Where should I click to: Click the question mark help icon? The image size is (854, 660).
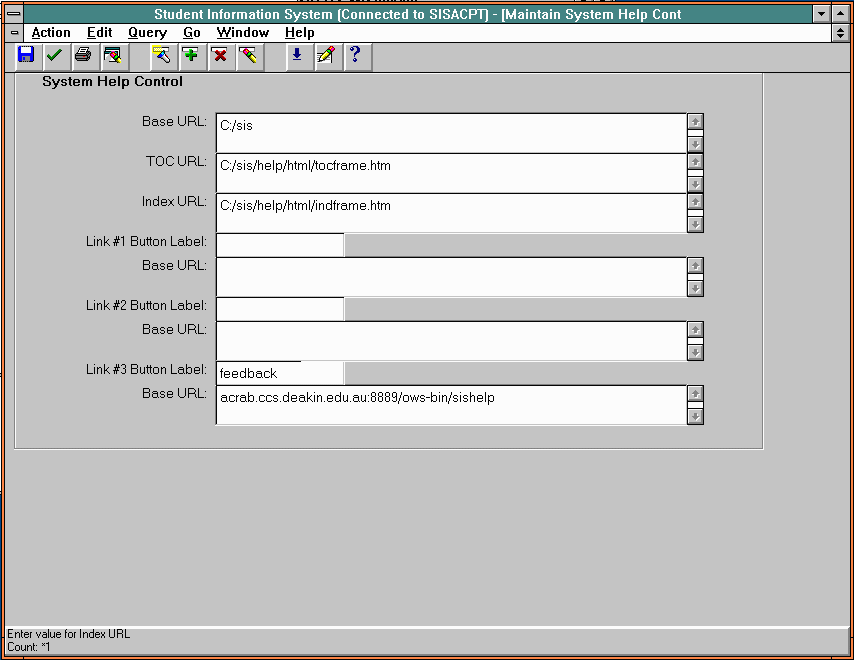click(354, 56)
